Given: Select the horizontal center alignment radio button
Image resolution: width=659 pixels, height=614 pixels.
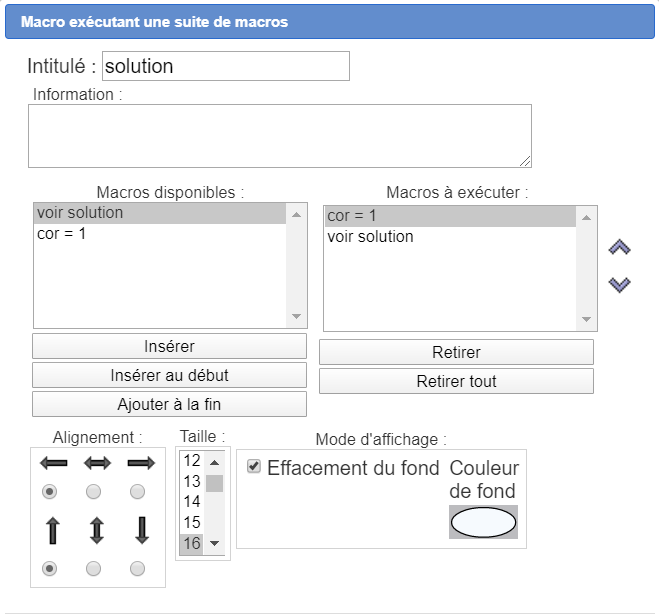Looking at the screenshot, I should (94, 492).
